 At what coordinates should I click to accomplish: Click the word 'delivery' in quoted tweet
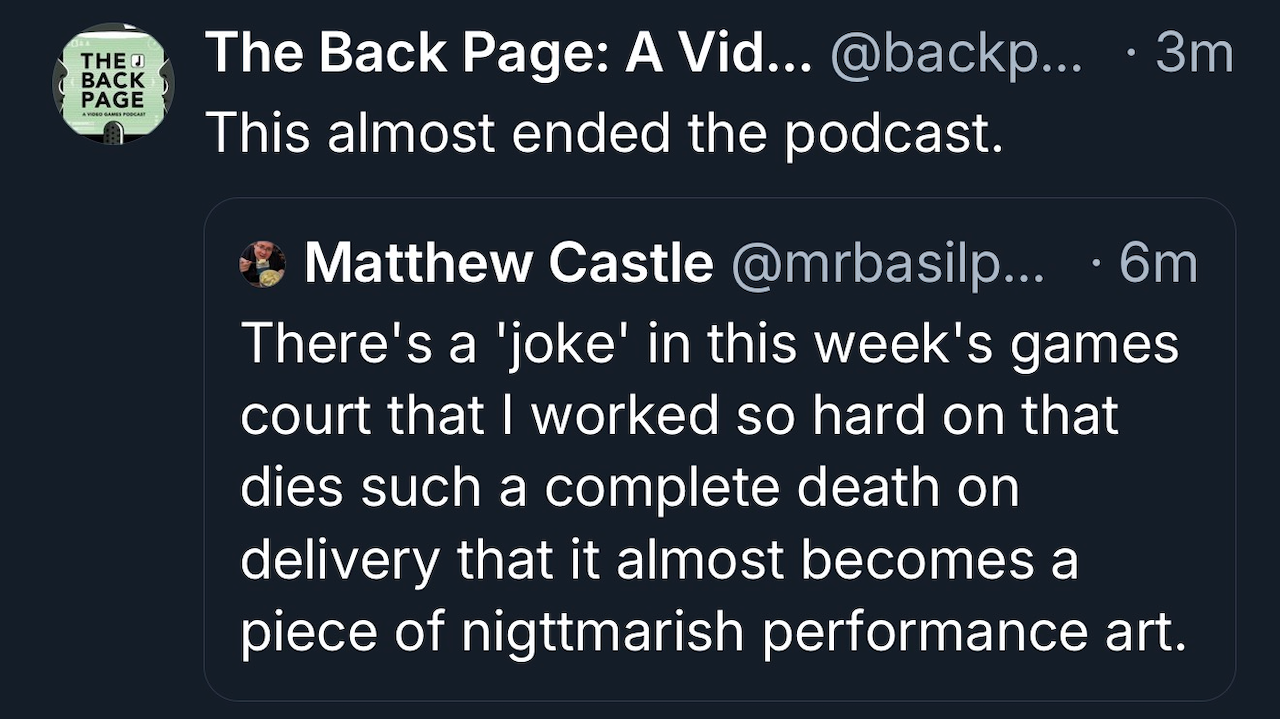pos(340,561)
